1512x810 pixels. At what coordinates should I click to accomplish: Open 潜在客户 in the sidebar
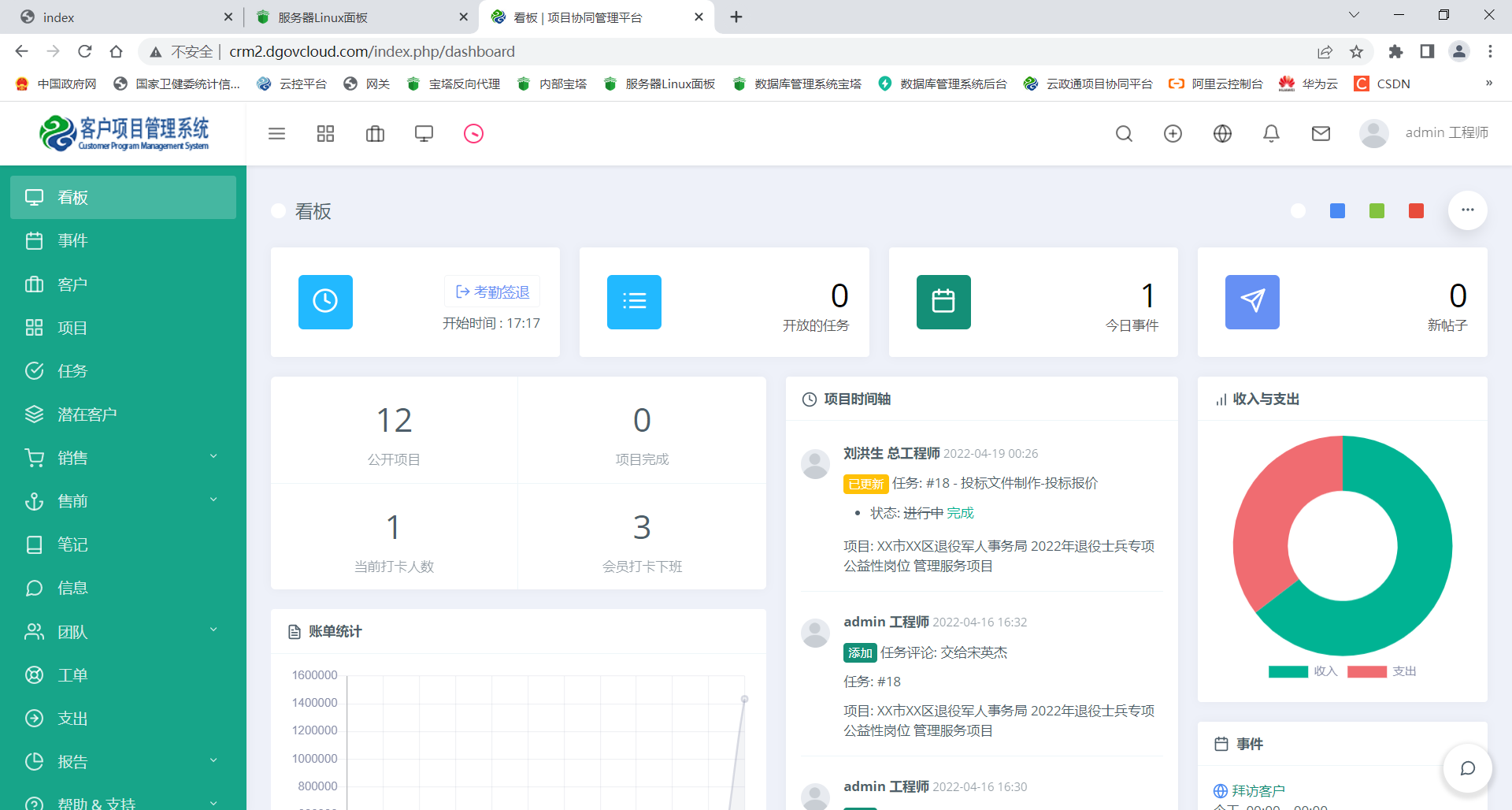[87, 414]
